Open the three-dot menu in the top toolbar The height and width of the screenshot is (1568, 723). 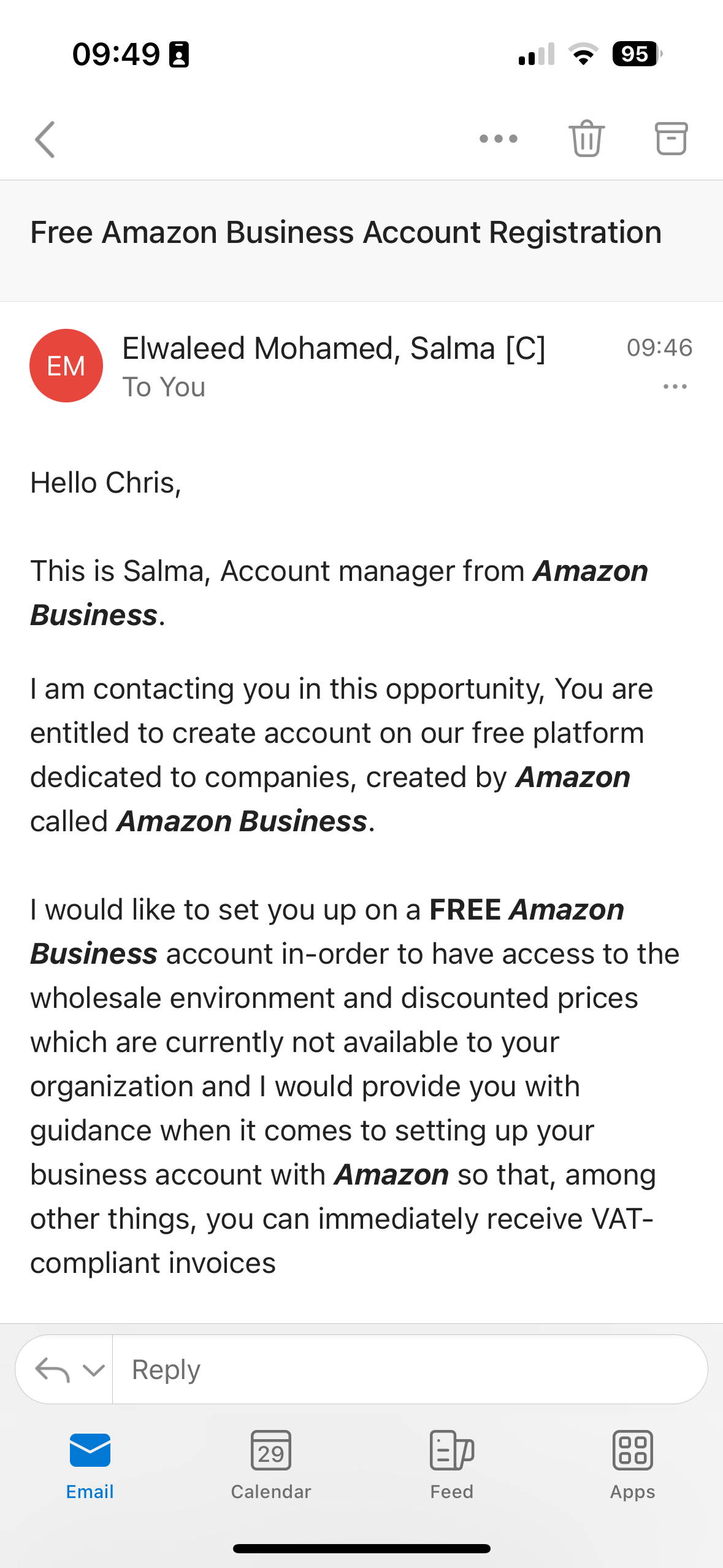point(498,139)
